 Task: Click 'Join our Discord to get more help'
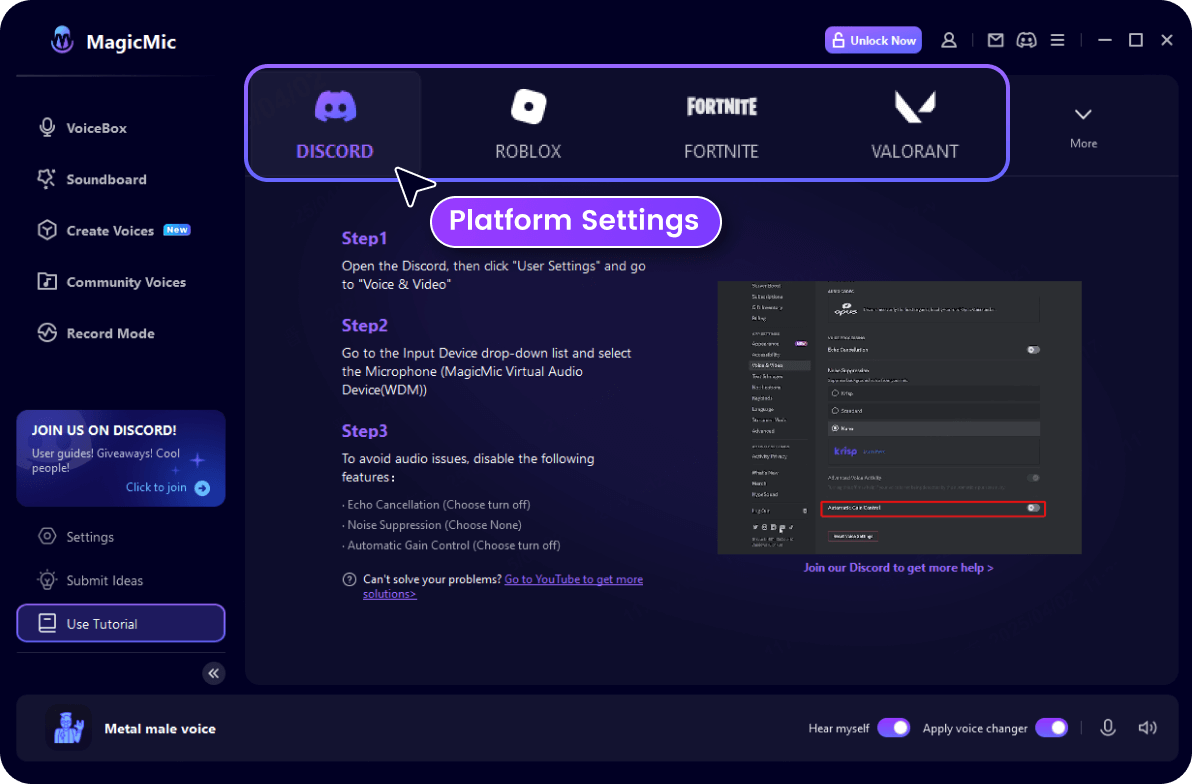899,568
